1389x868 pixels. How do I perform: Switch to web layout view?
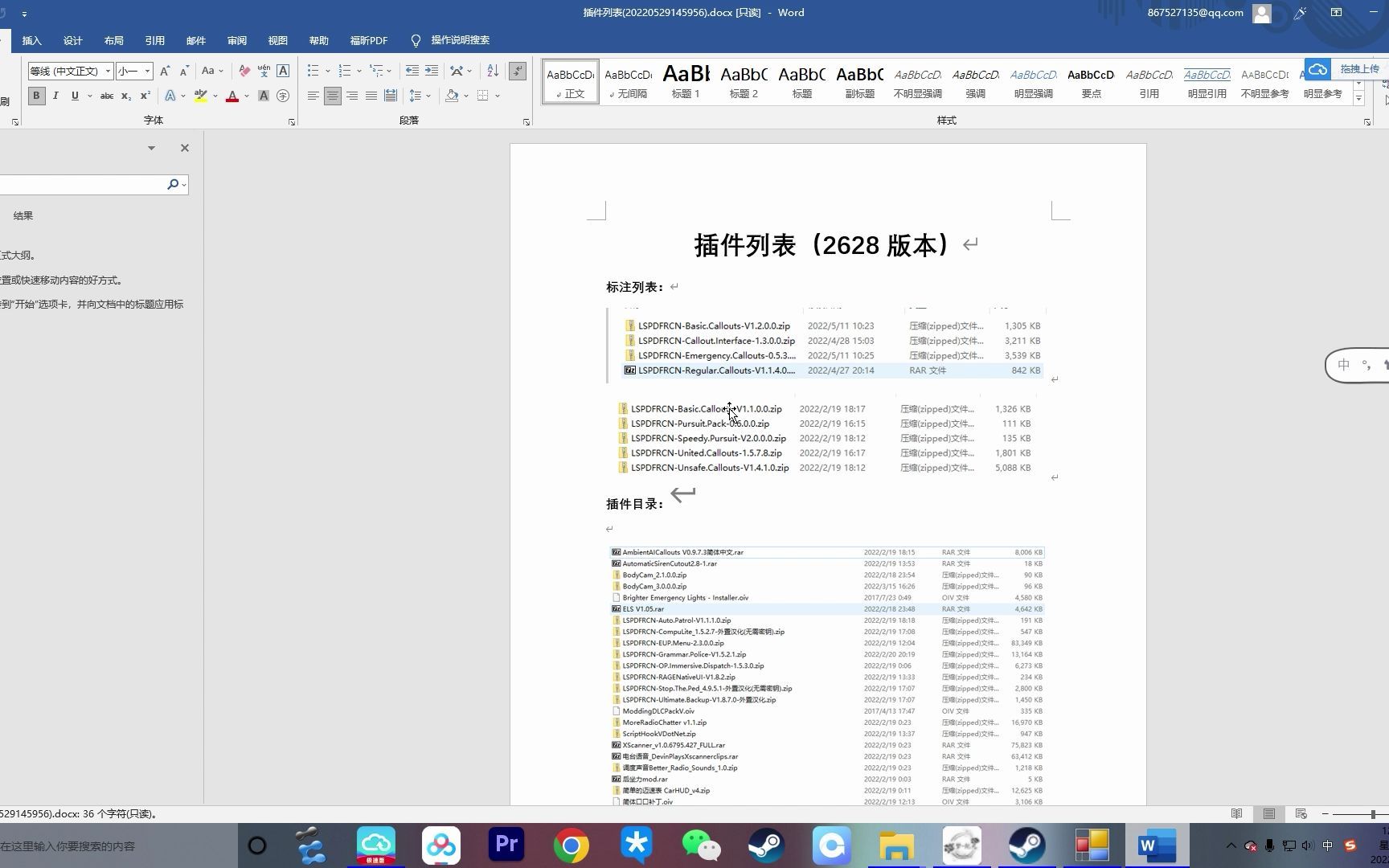[1301, 814]
